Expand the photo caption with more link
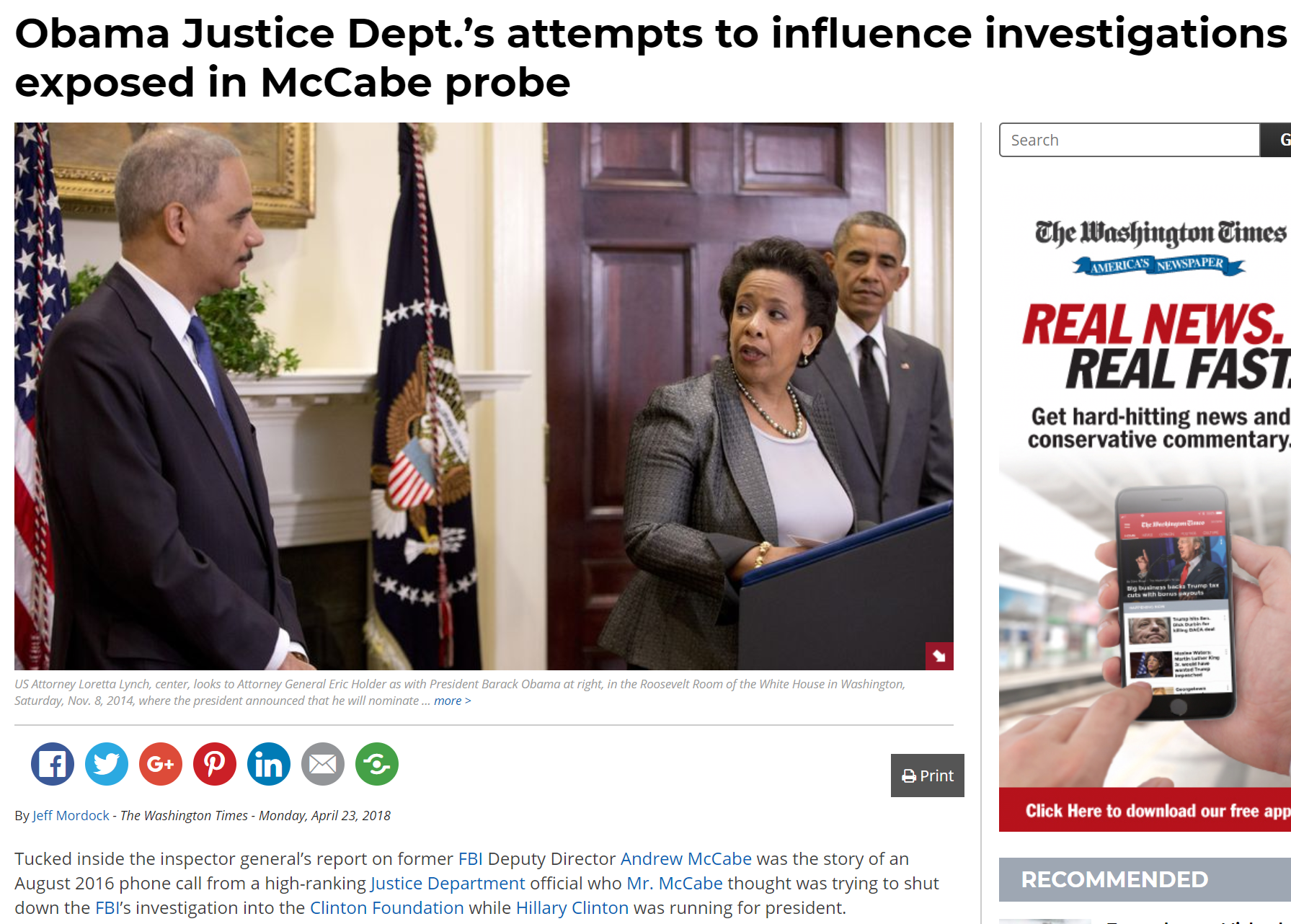The width and height of the screenshot is (1291, 924). coord(452,701)
